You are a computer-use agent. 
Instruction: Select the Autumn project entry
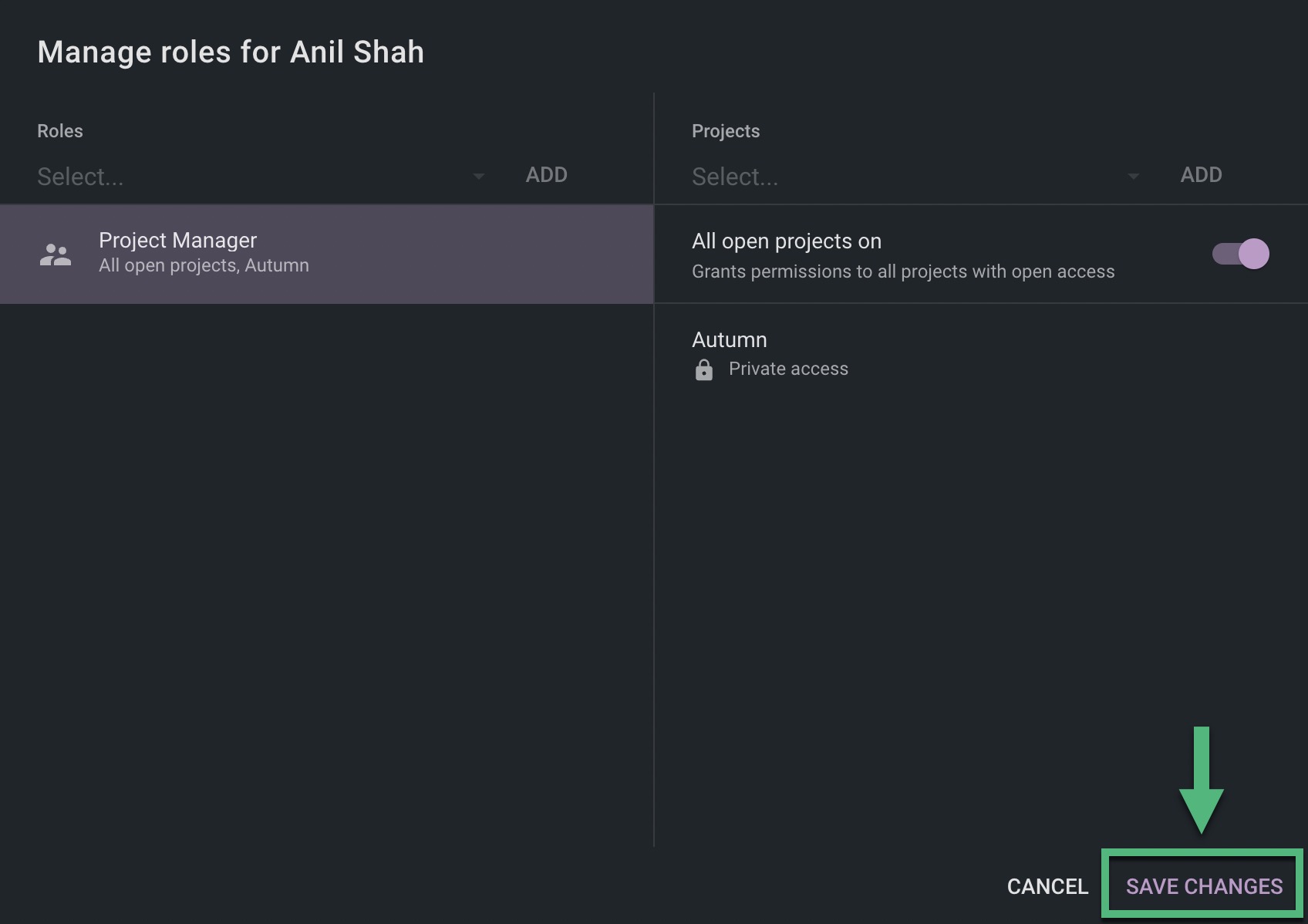(730, 340)
